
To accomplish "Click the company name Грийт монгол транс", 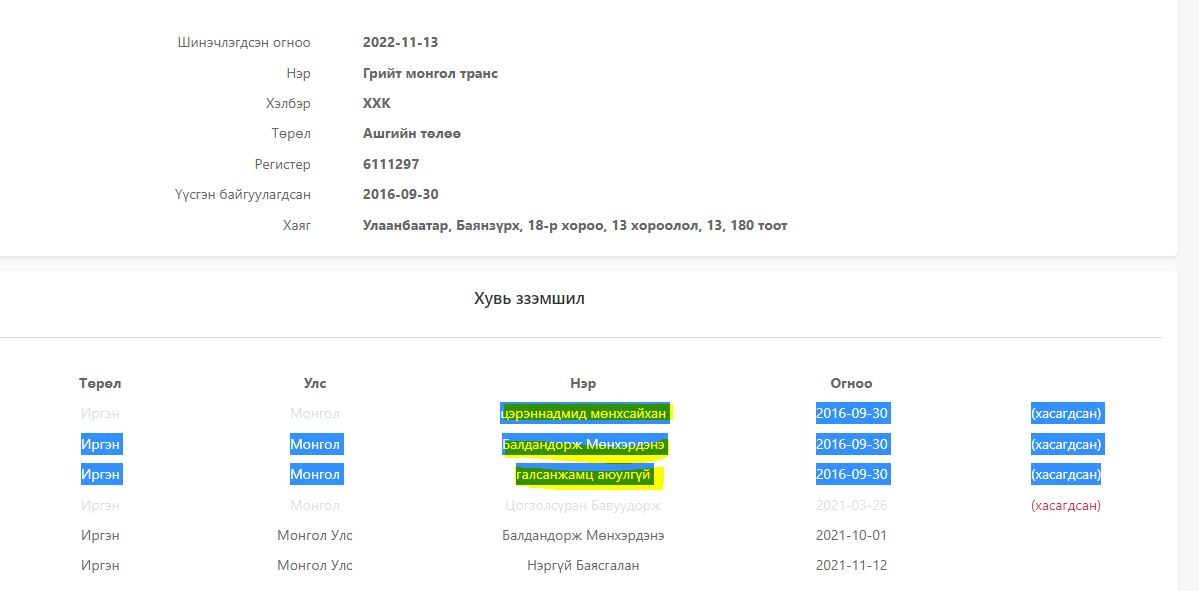I will coord(430,73).
